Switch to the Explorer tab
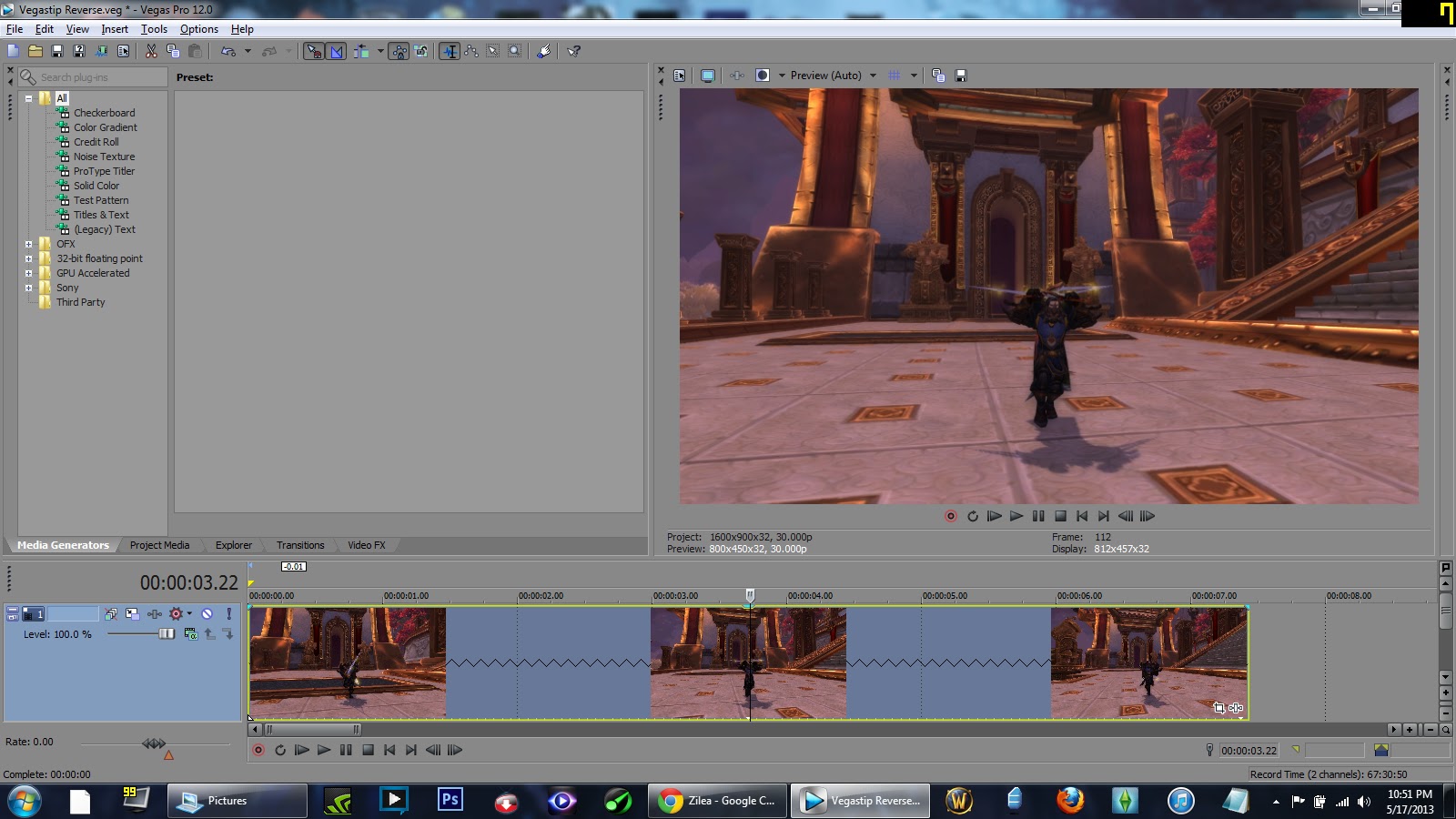1456x819 pixels. tap(234, 545)
